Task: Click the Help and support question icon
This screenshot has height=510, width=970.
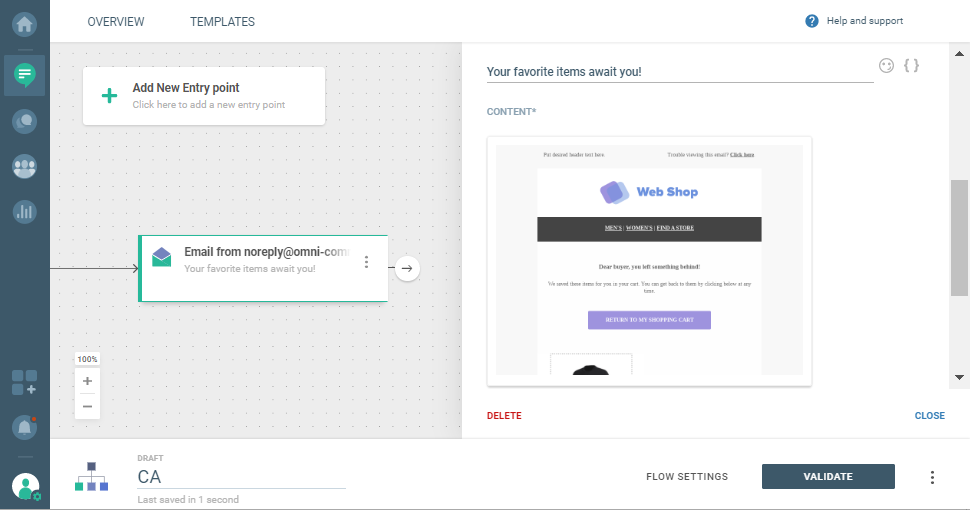Action: pyautogui.click(x=812, y=21)
